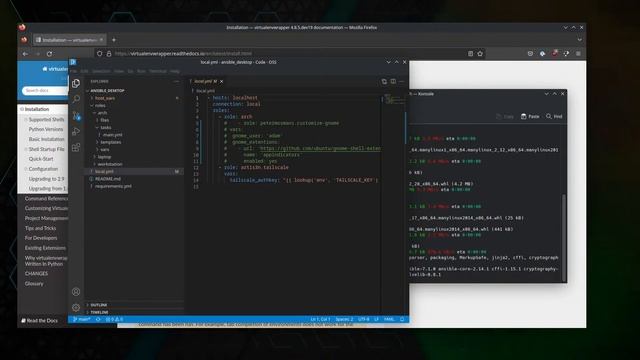This screenshot has width=640, height=360.
Task: Open Firefox extensions puzzle icon
Action: click(567, 53)
